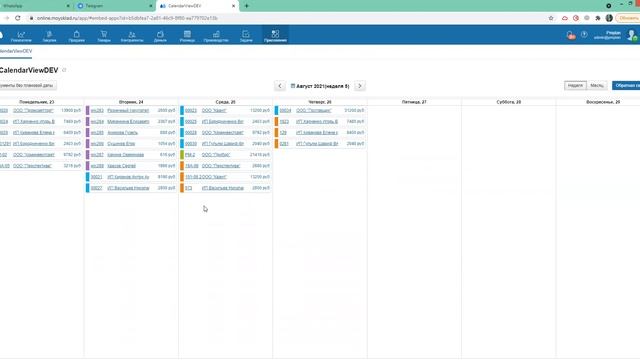Screen dimensions: 640x360
Task: Click the browser address bar
Action: coord(286,18)
